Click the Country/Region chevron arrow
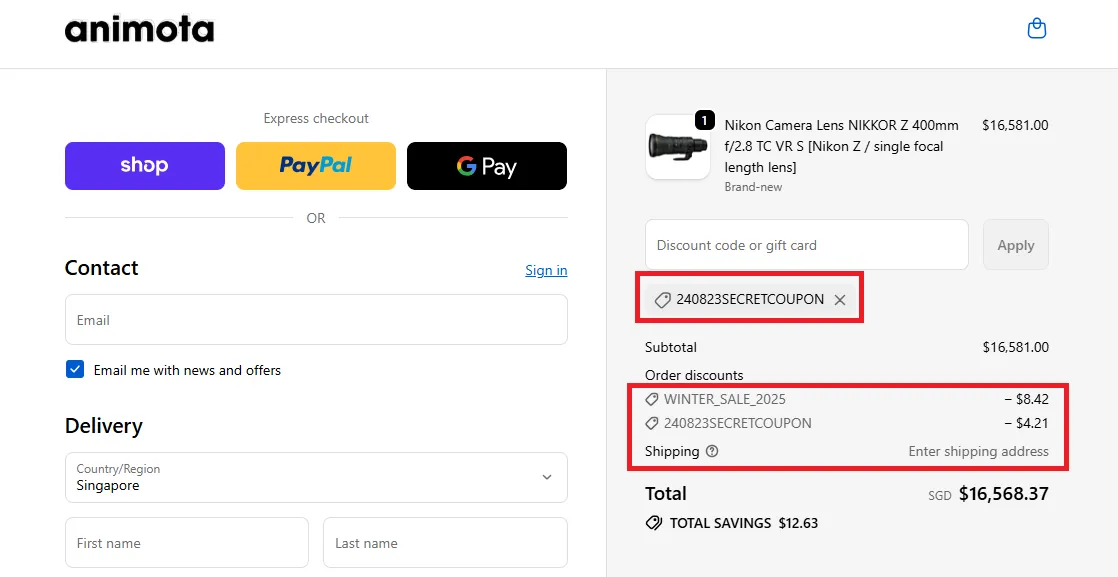The image size is (1118, 577). 547,477
